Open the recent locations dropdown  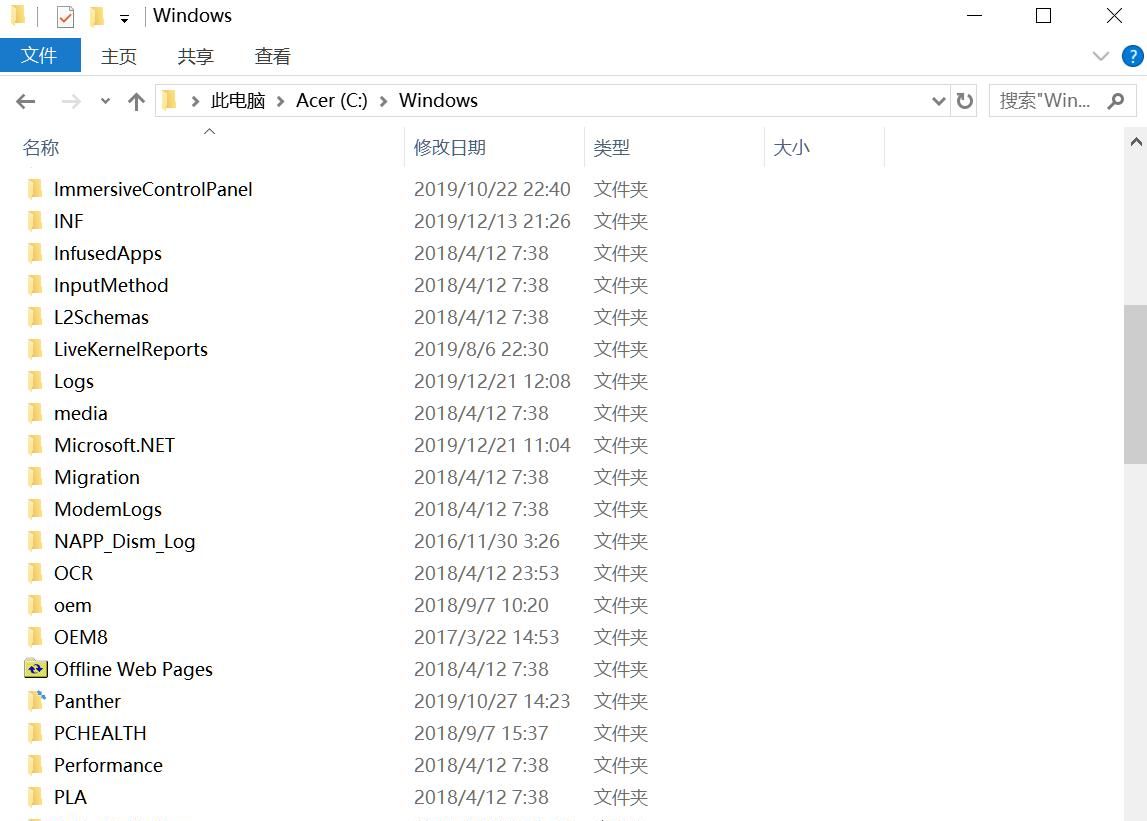coord(105,101)
